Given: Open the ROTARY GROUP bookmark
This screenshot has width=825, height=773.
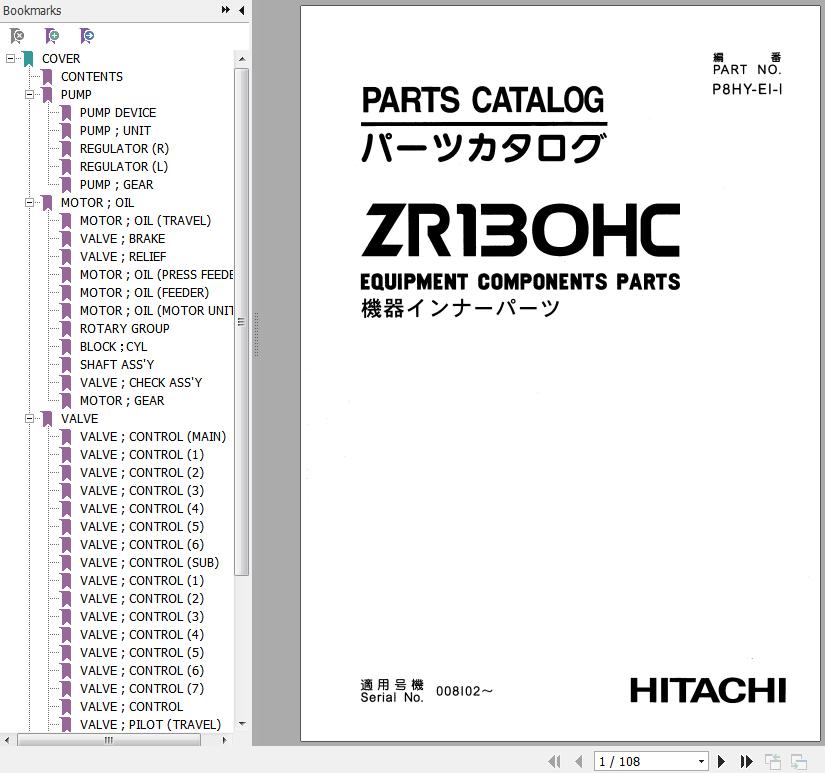Looking at the screenshot, I should pos(124,329).
